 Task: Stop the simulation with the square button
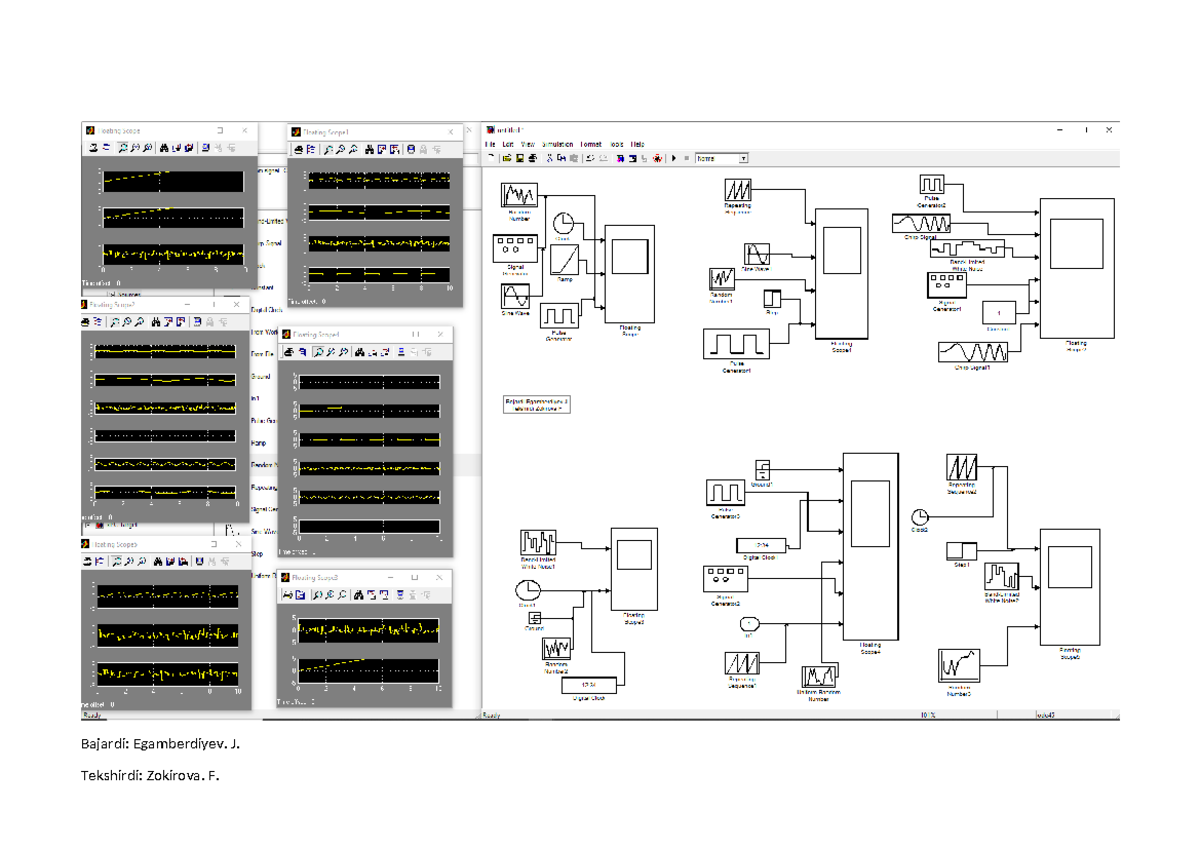point(686,158)
